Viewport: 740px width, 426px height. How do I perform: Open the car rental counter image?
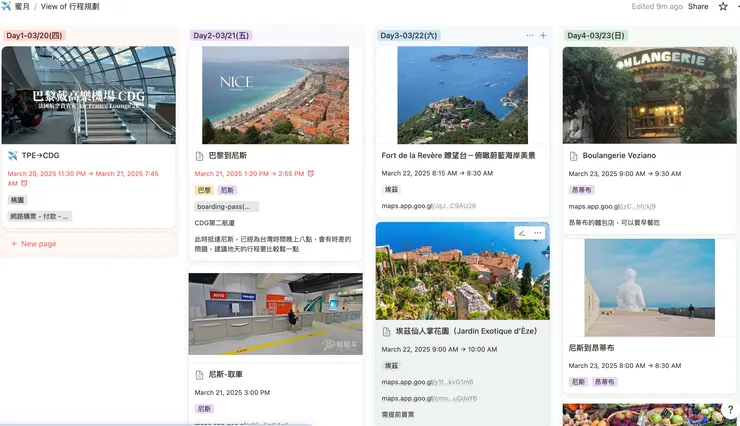tap(276, 314)
